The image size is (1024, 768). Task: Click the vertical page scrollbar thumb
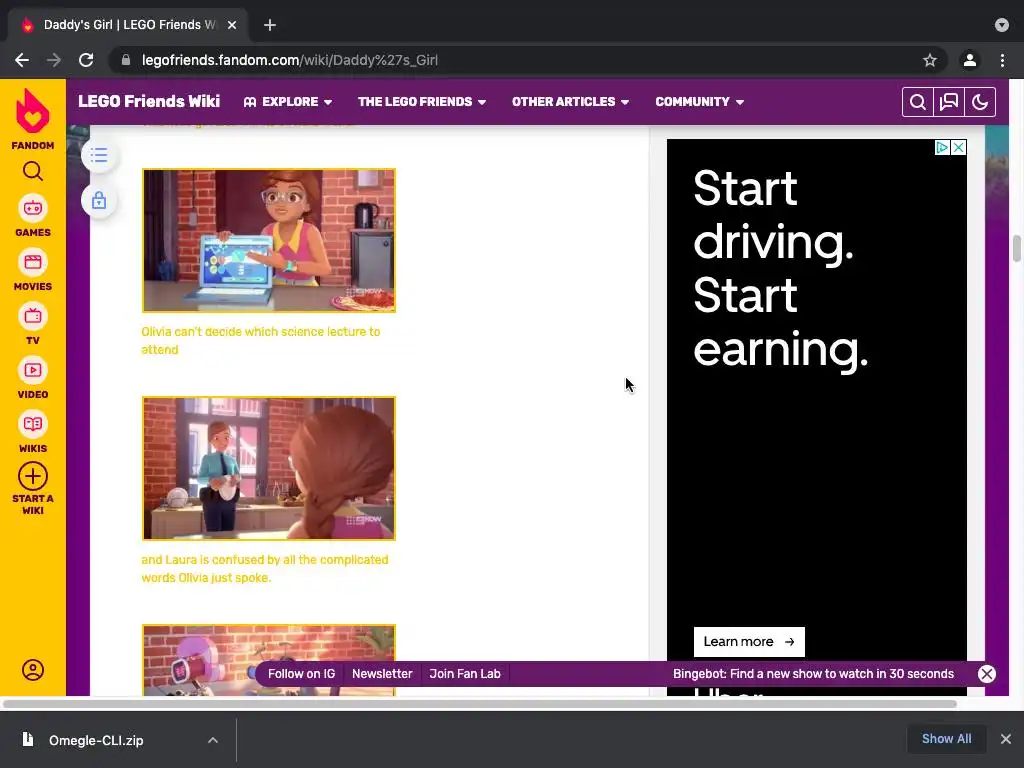click(1016, 249)
